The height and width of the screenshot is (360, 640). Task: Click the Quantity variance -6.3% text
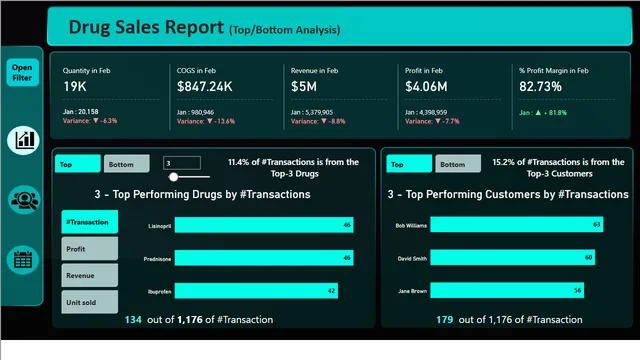[x=90, y=121]
